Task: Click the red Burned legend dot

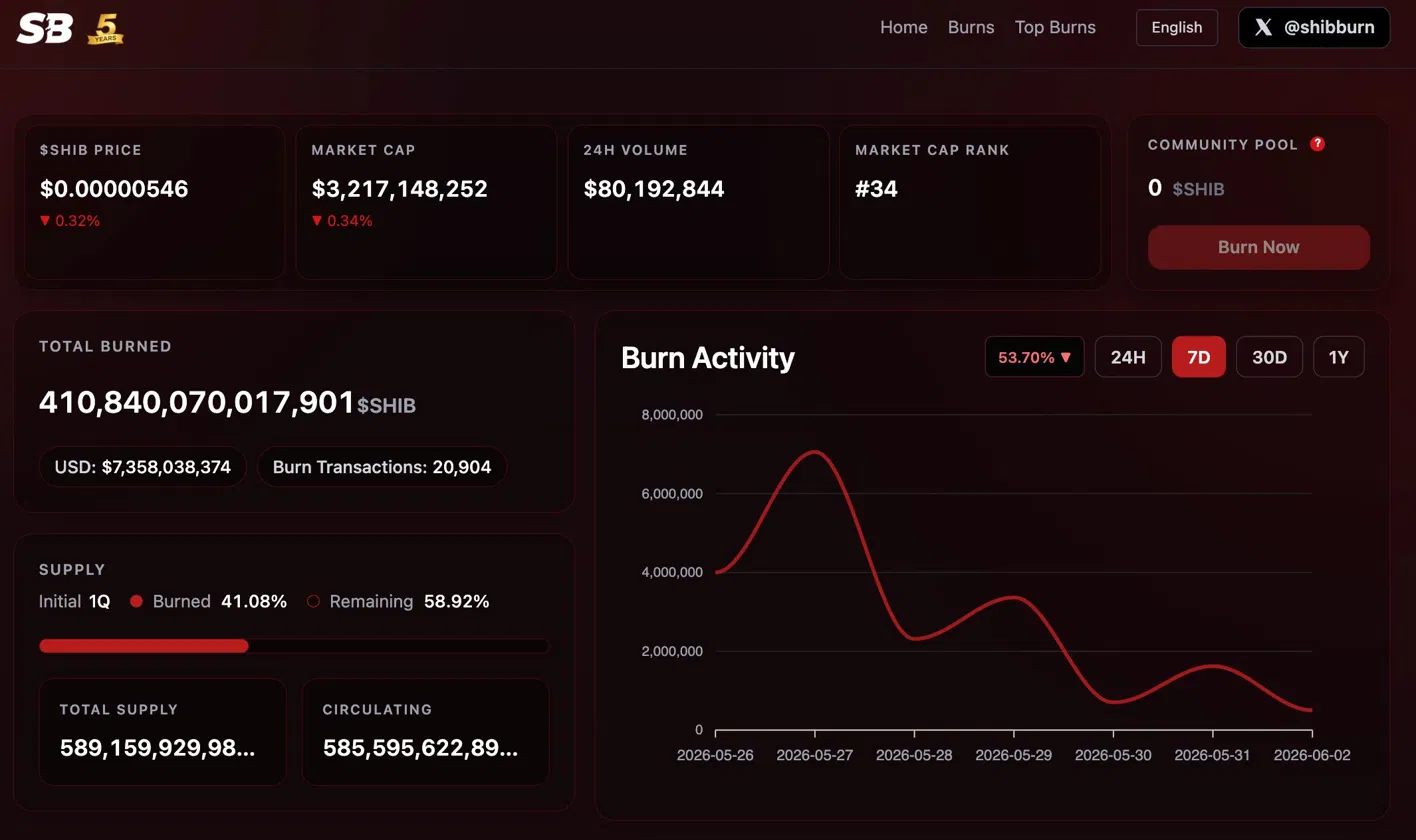Action: (x=137, y=602)
